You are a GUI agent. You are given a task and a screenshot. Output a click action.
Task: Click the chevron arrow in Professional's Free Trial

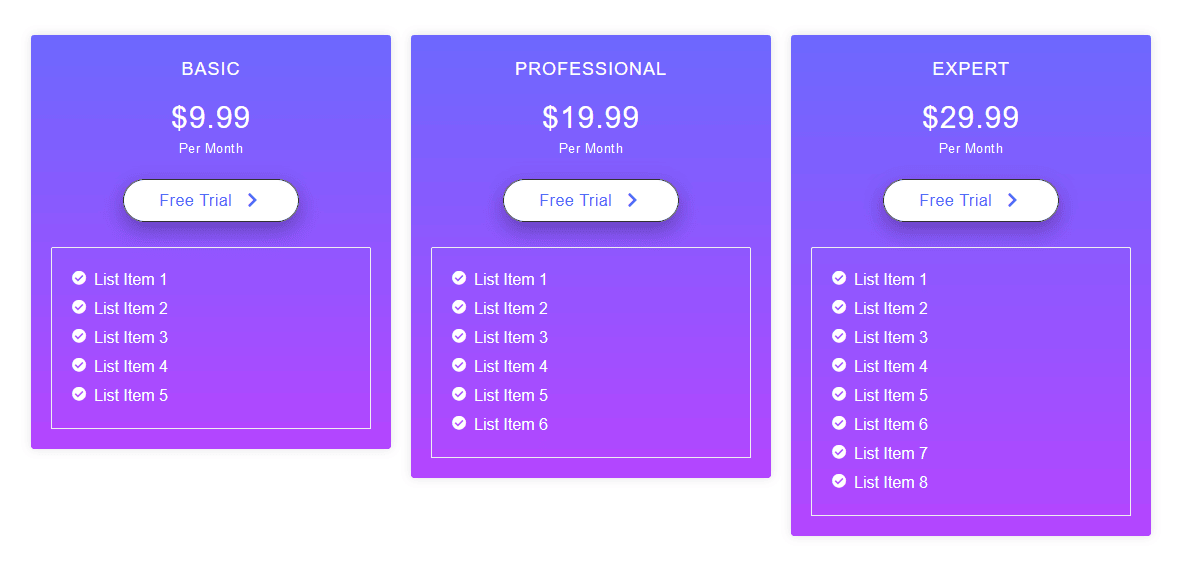click(x=632, y=201)
